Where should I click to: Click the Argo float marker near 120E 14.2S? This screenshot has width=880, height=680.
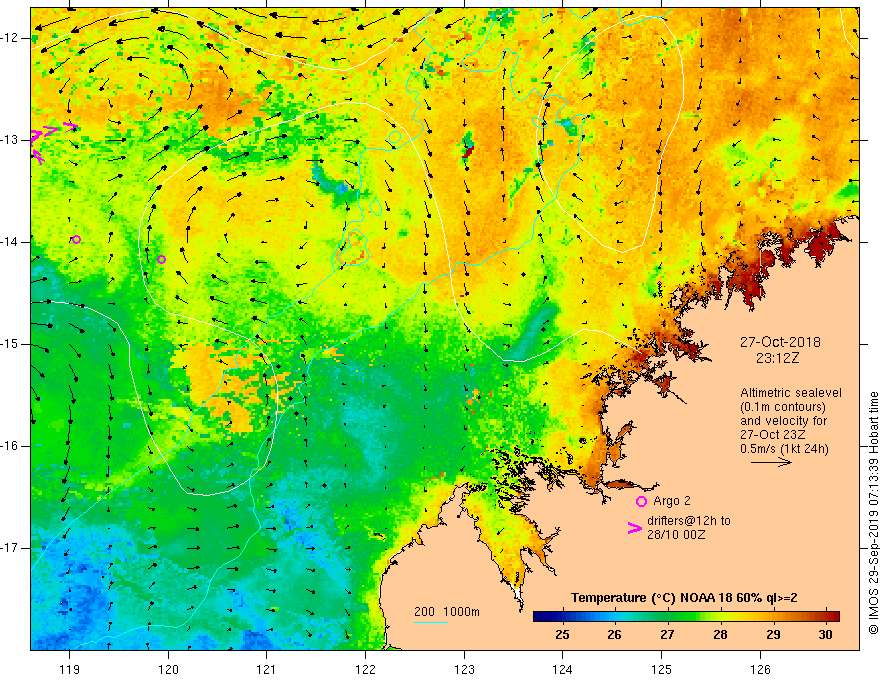coord(162,259)
